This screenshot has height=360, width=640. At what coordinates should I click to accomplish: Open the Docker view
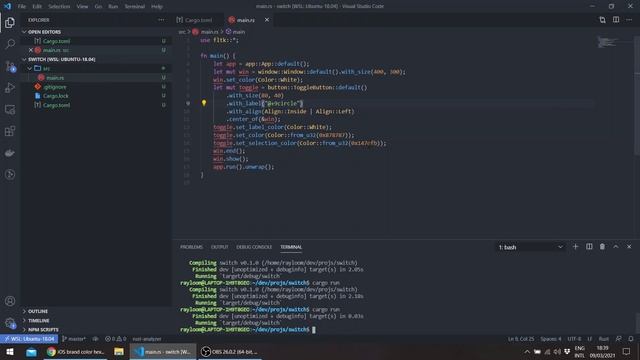[x=10, y=153]
